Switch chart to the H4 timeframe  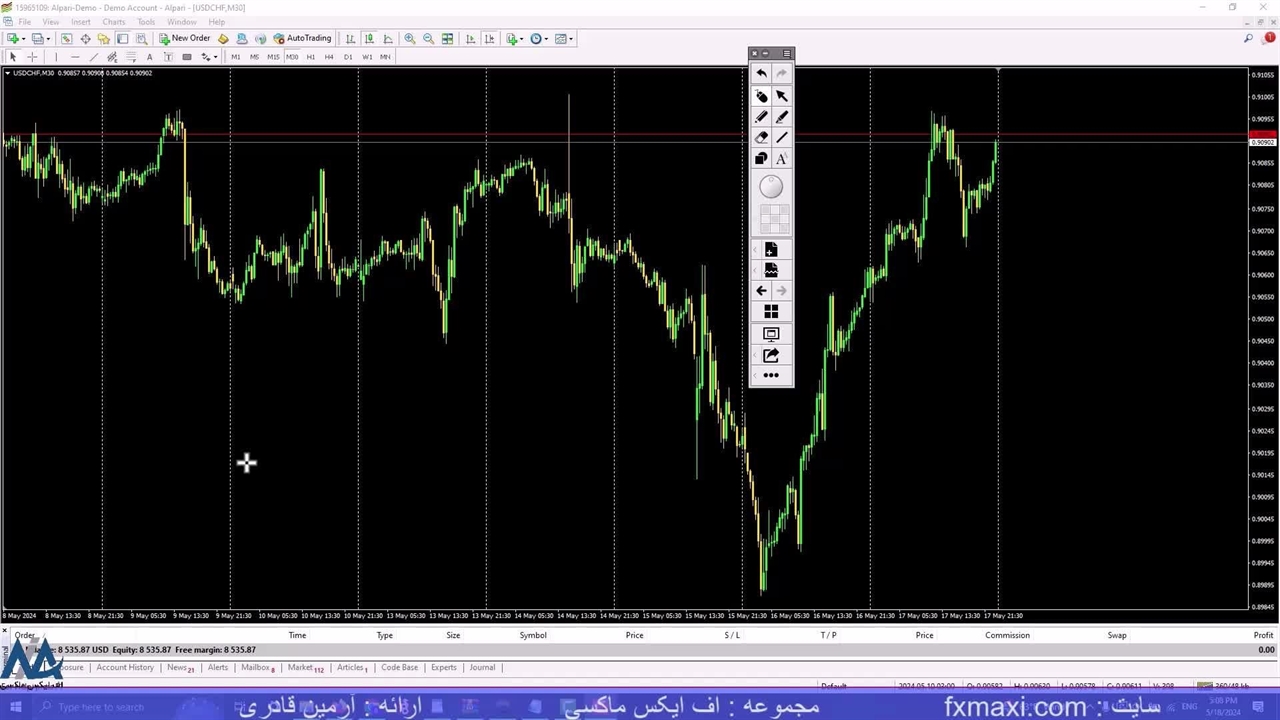[329, 57]
